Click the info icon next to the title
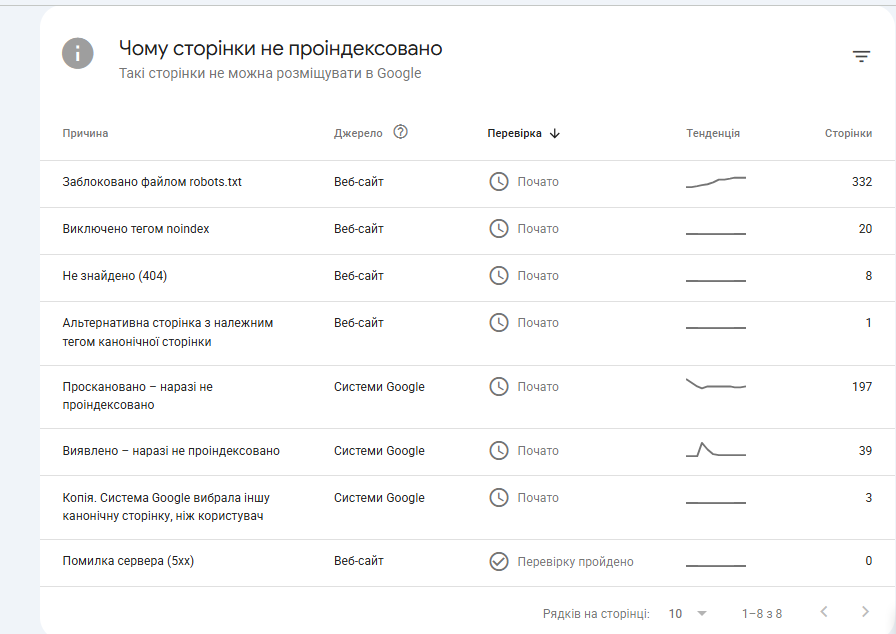This screenshot has height=634, width=896. pos(78,53)
